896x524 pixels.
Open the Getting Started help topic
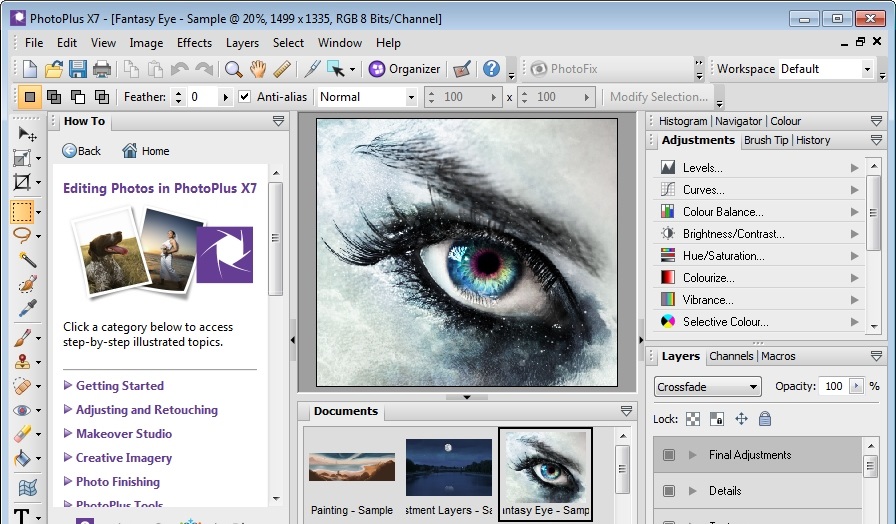[x=119, y=386]
